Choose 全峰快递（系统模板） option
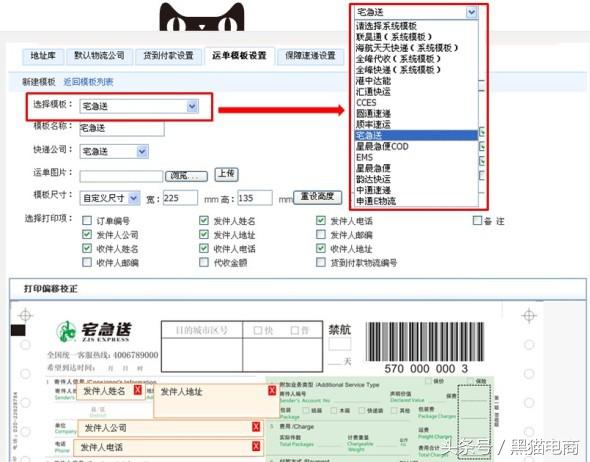This screenshot has height=462, width=590. point(417,70)
